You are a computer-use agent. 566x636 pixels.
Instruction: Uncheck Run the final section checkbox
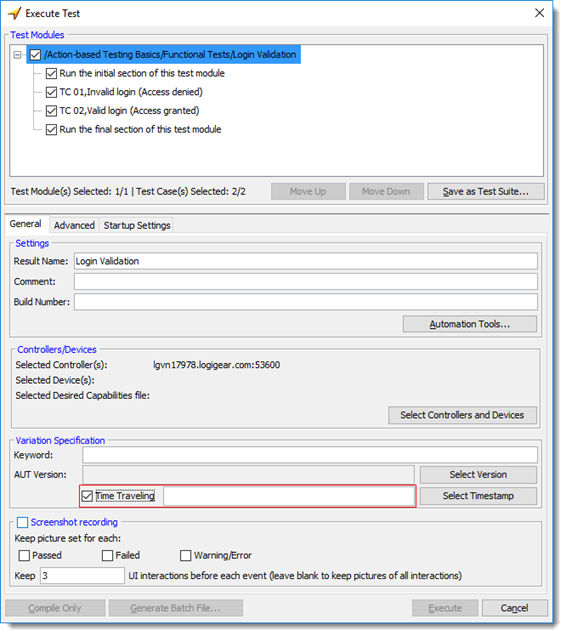point(51,130)
